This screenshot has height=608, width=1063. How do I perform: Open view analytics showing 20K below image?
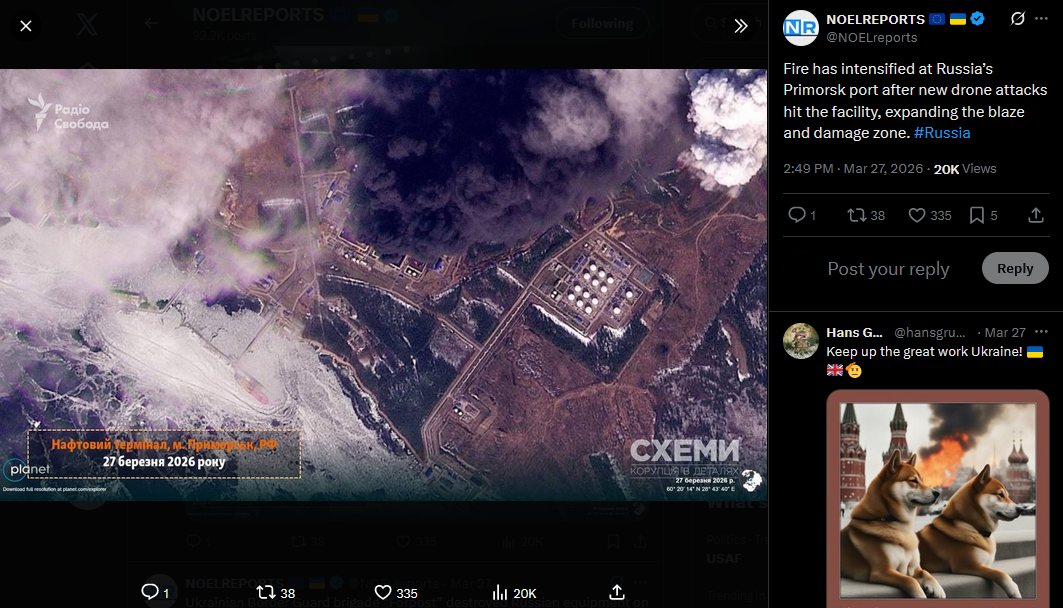point(500,592)
